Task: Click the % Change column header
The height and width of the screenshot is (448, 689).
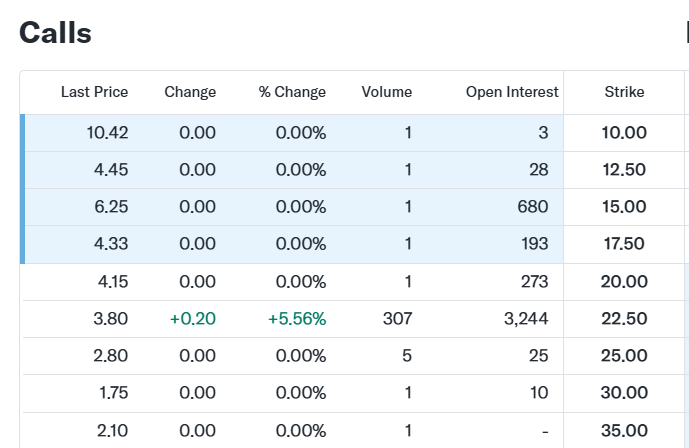Action: 292,92
